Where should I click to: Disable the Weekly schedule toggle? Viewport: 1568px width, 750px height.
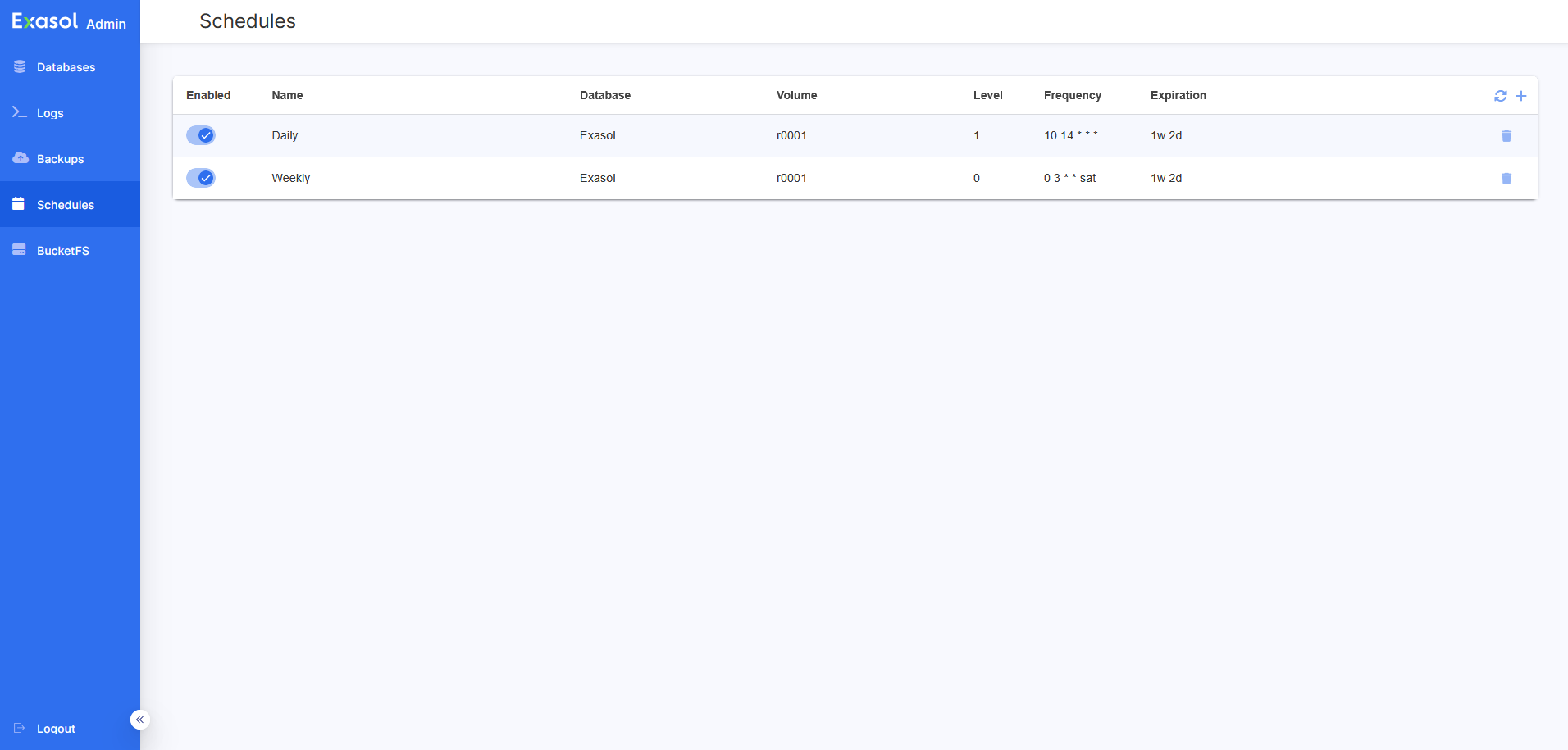click(x=201, y=178)
